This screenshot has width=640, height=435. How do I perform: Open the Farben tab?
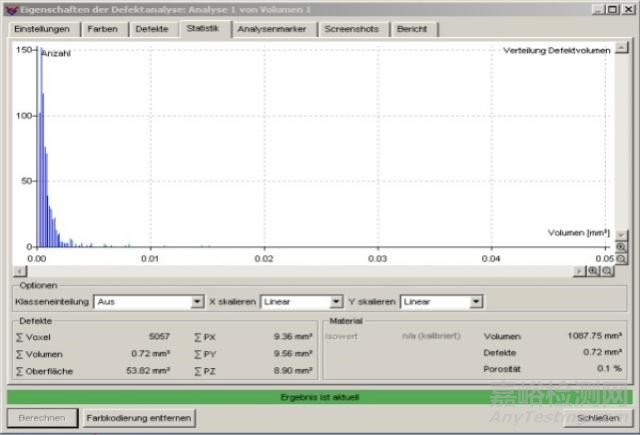pyautogui.click(x=102, y=29)
